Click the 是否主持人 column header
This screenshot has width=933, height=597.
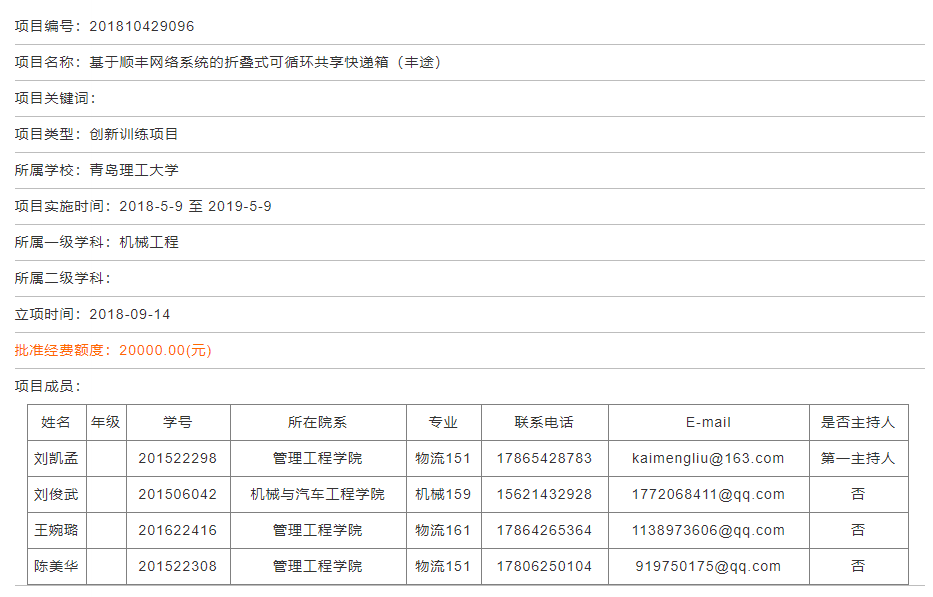[x=858, y=422]
